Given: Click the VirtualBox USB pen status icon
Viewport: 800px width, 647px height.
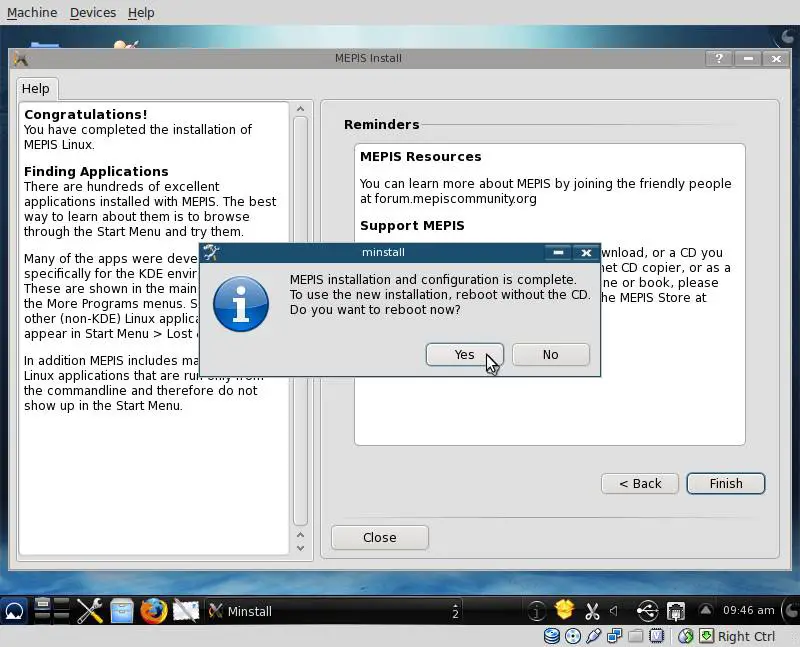Looking at the screenshot, I should pyautogui.click(x=593, y=636).
